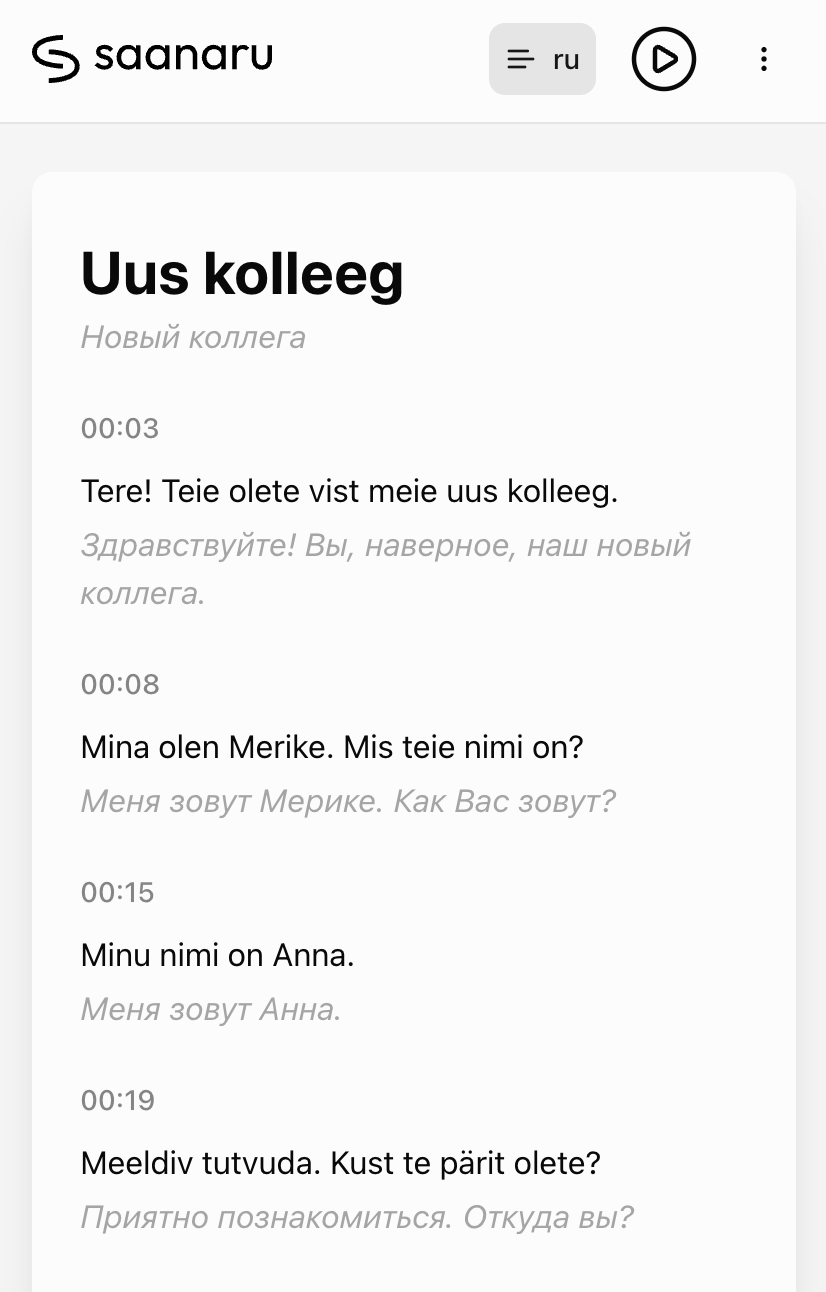Click the translation starting with "Здравствуйте!"
Viewport: 826px width, 1292px height.
(x=385, y=546)
